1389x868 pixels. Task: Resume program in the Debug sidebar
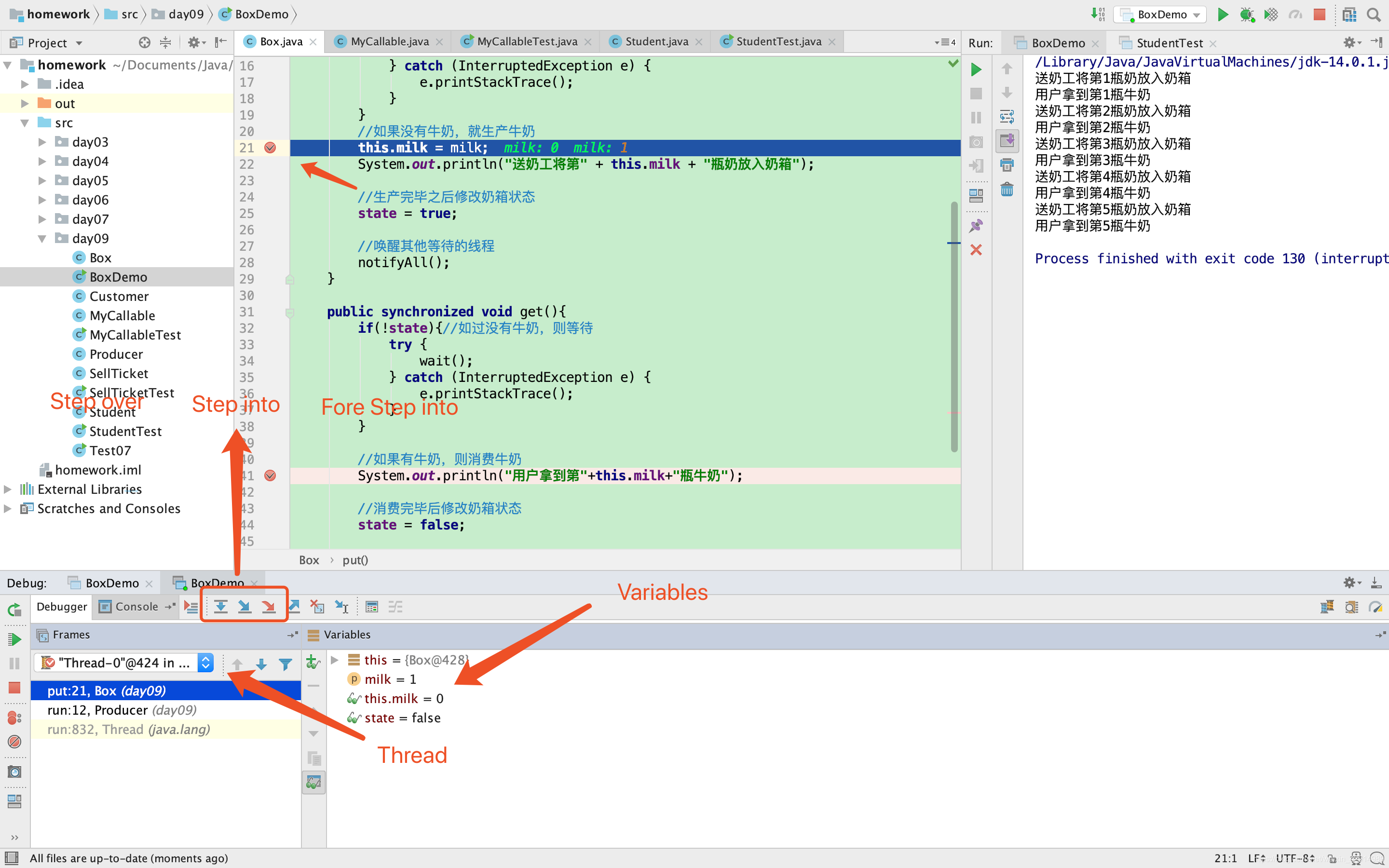(14, 639)
